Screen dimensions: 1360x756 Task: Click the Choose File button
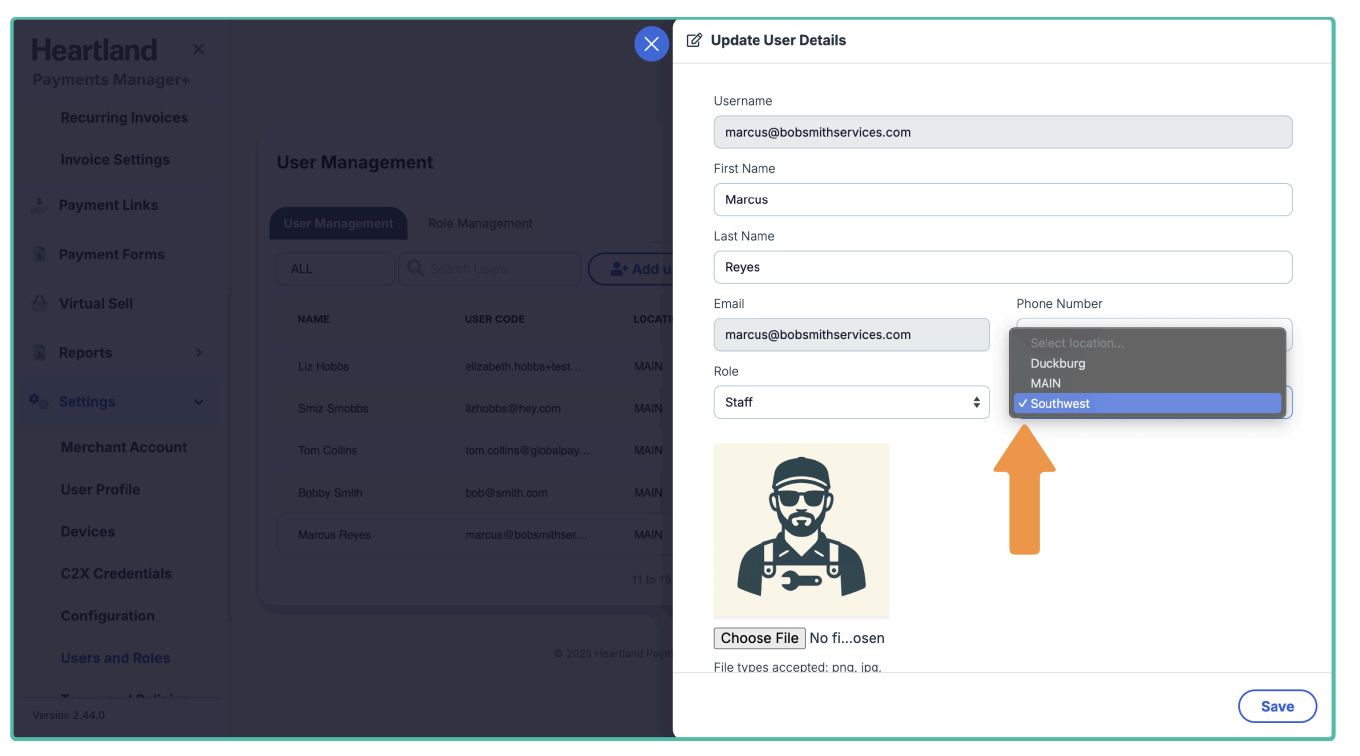tap(759, 638)
